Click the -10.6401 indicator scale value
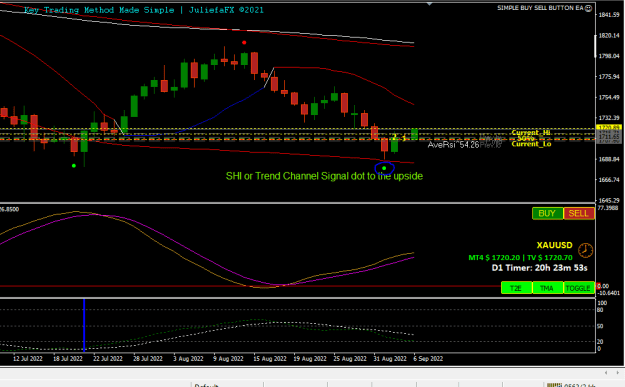625x387 pixels. 609,293
